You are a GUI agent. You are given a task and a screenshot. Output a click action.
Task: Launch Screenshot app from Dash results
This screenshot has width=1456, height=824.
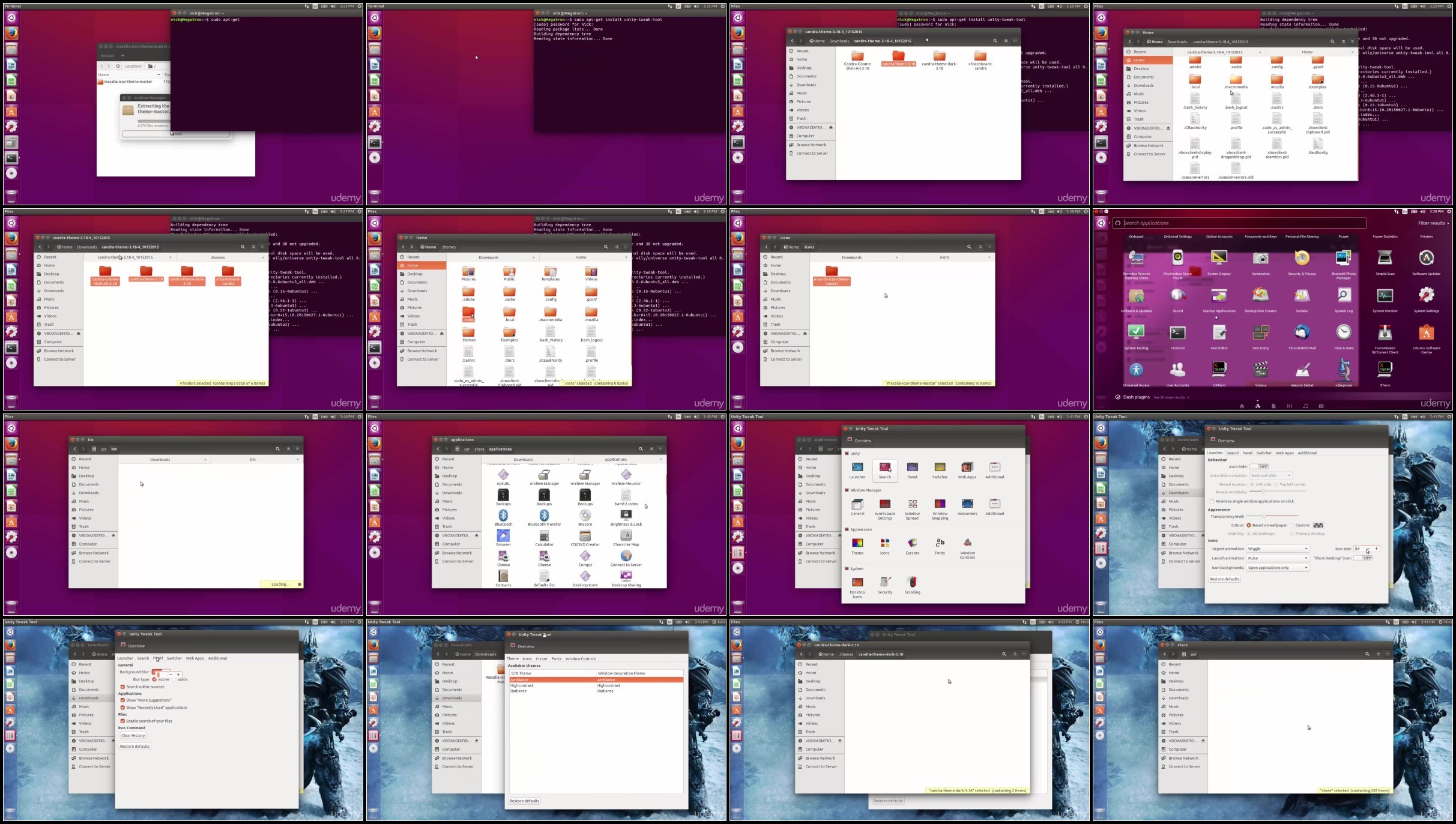(1260, 263)
